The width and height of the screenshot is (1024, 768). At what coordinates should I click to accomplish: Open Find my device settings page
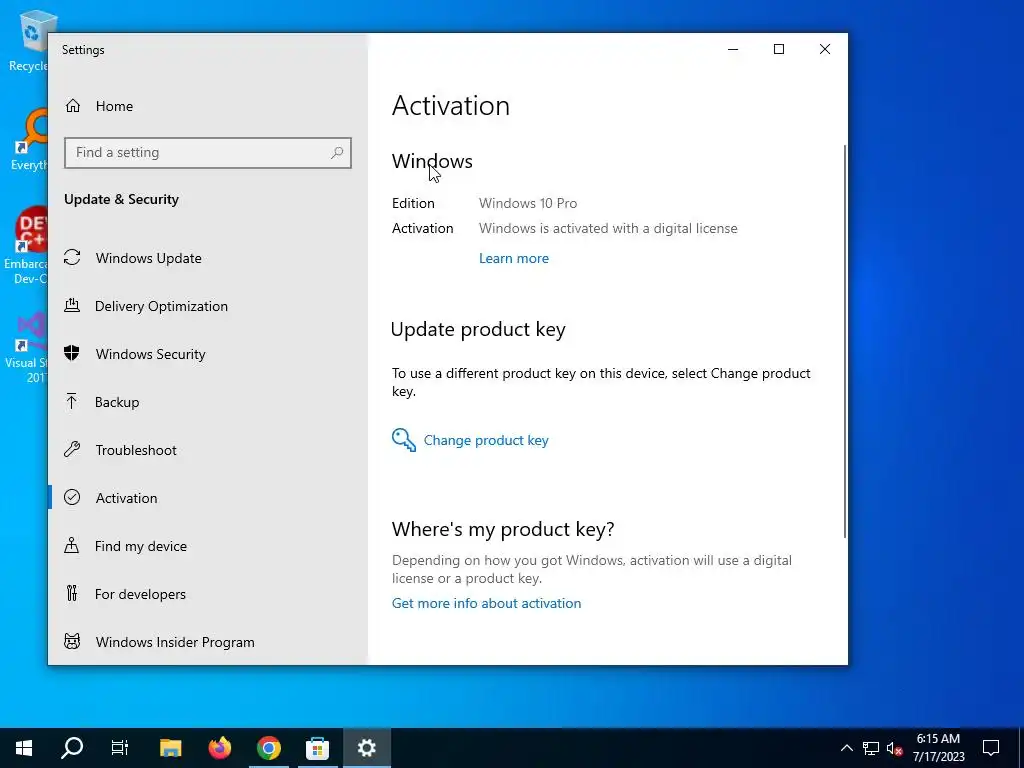pos(208,546)
